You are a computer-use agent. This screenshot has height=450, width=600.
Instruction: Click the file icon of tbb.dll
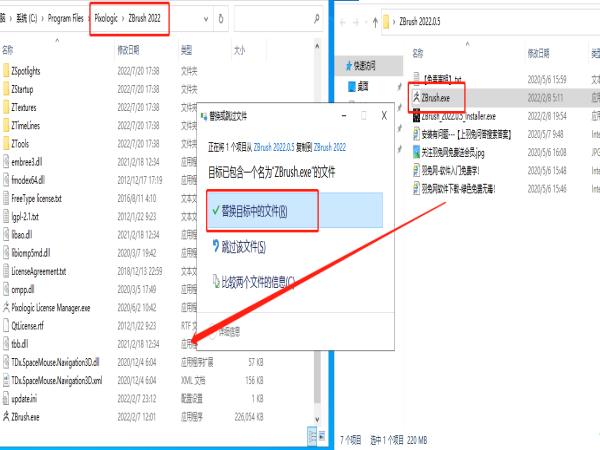tap(6, 344)
